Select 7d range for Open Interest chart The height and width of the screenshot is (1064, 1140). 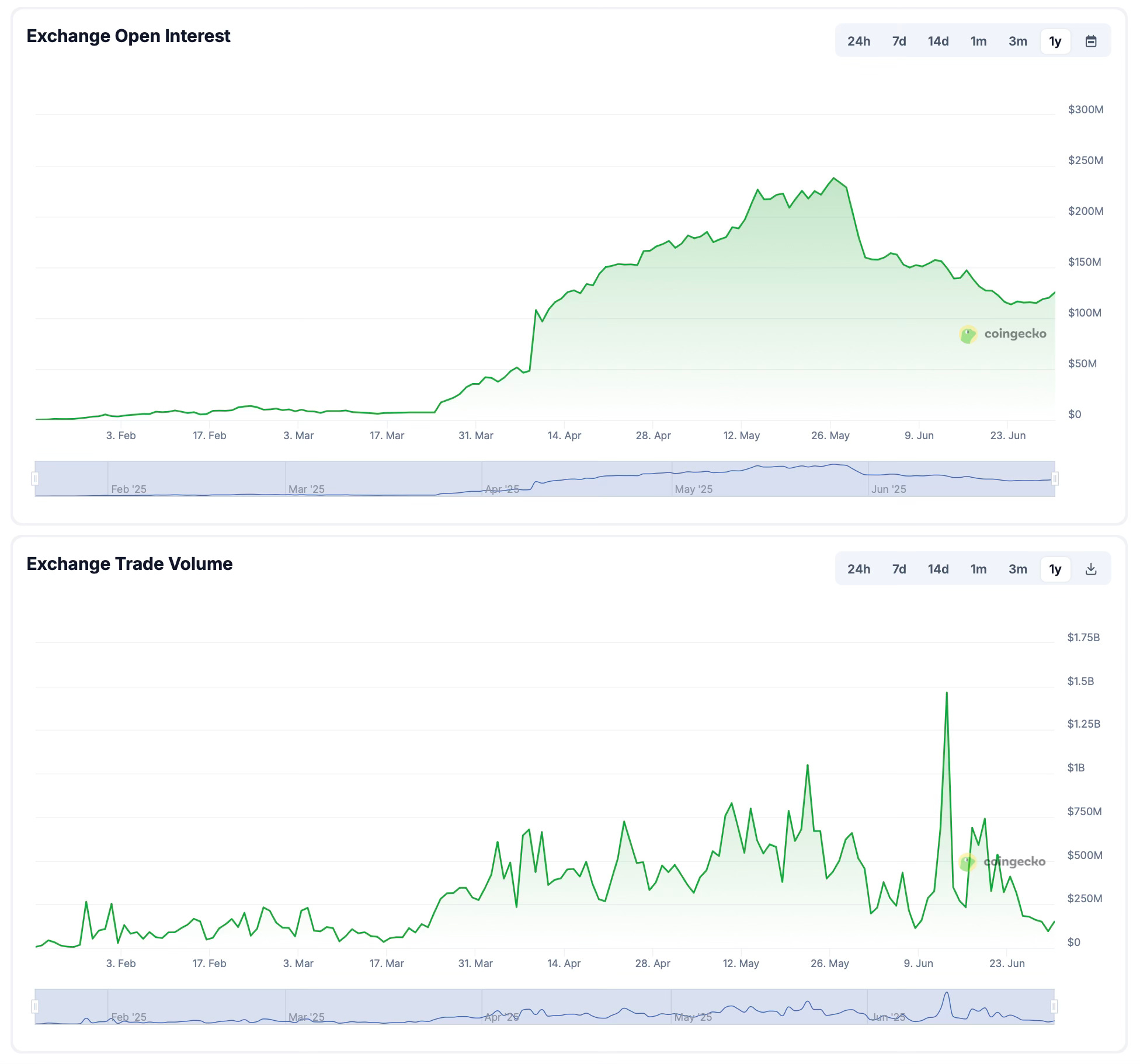coord(899,41)
